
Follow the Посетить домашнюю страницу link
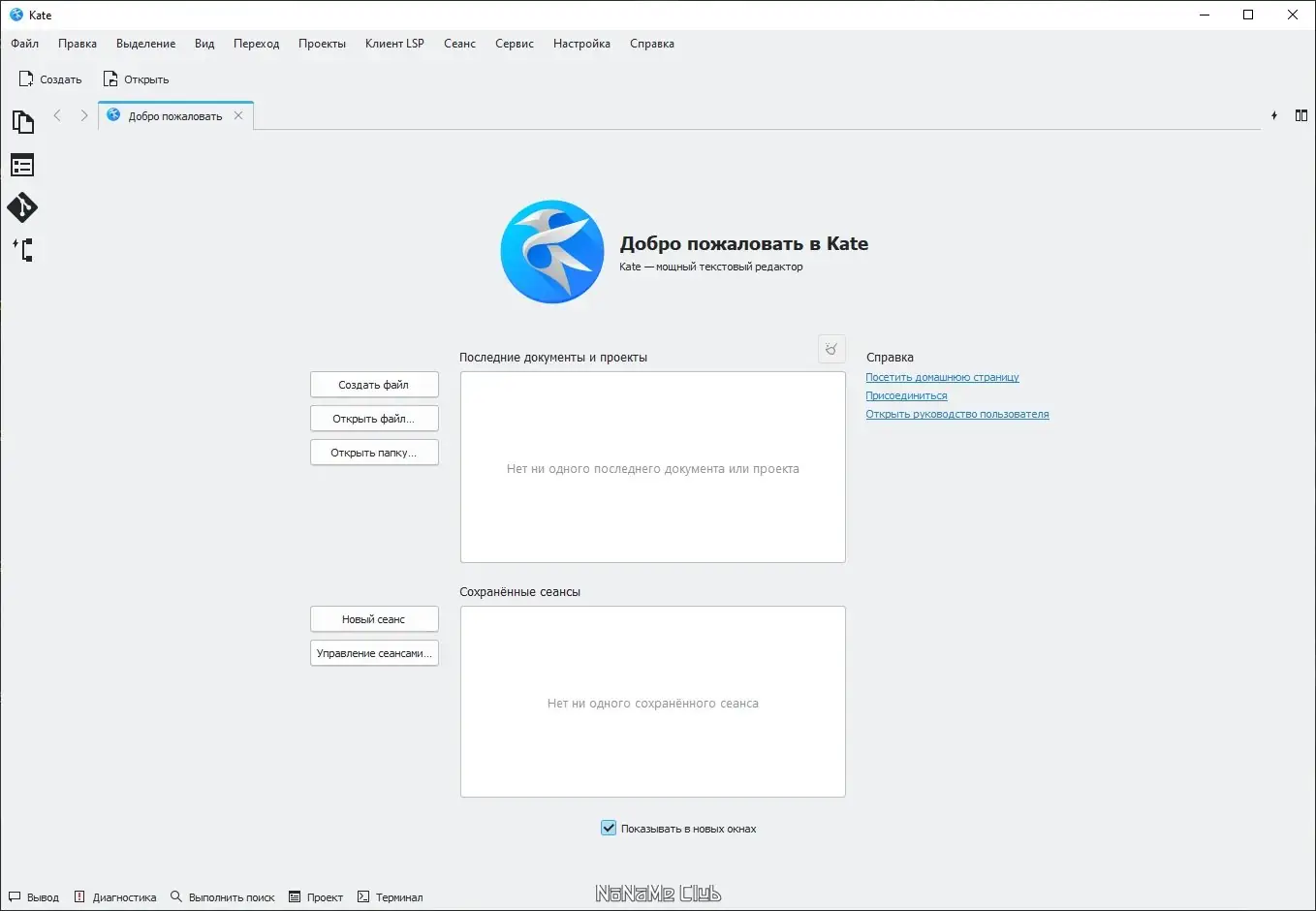[942, 377]
